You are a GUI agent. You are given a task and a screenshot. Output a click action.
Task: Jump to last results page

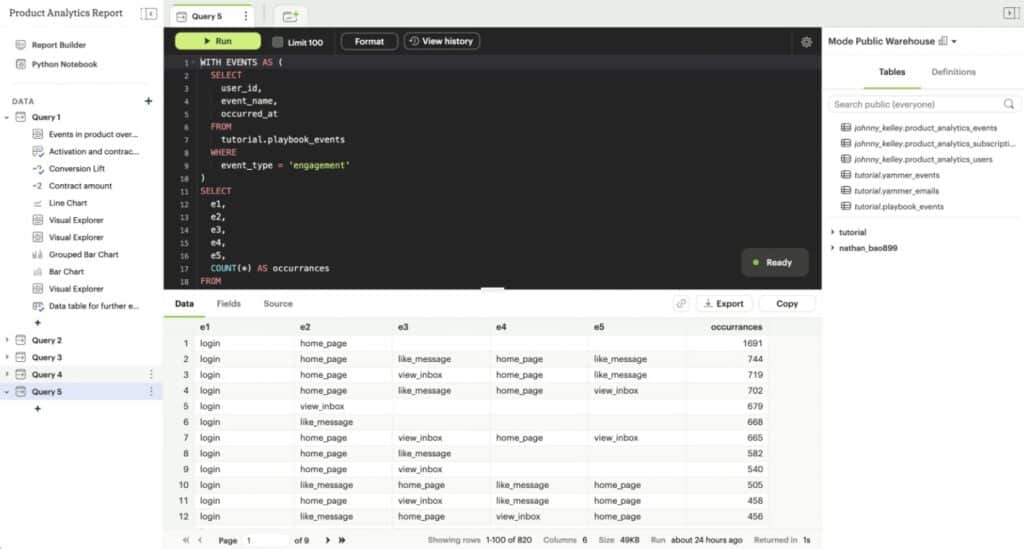click(342, 541)
